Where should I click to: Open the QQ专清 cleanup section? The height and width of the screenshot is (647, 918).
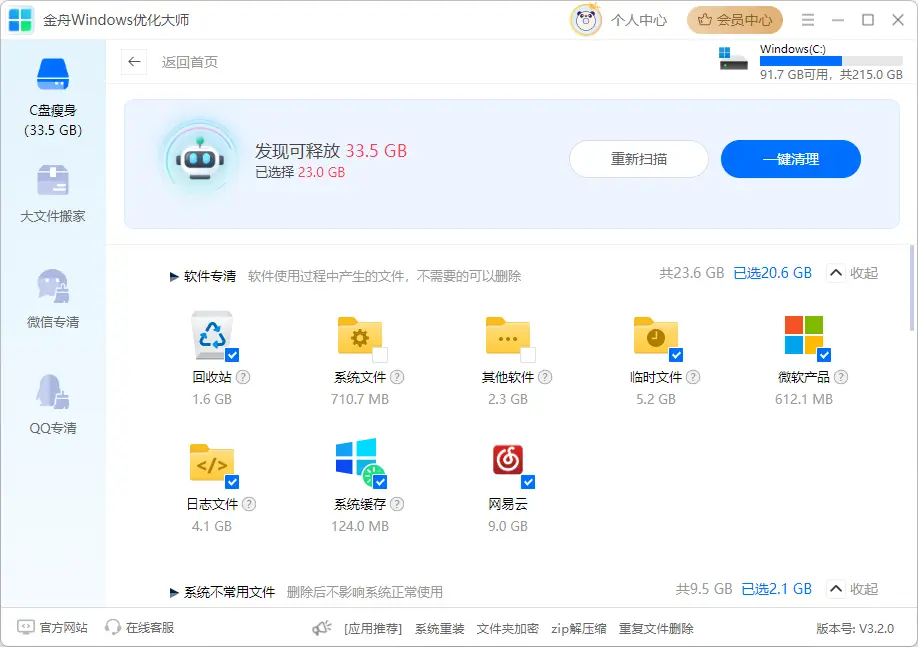click(53, 400)
